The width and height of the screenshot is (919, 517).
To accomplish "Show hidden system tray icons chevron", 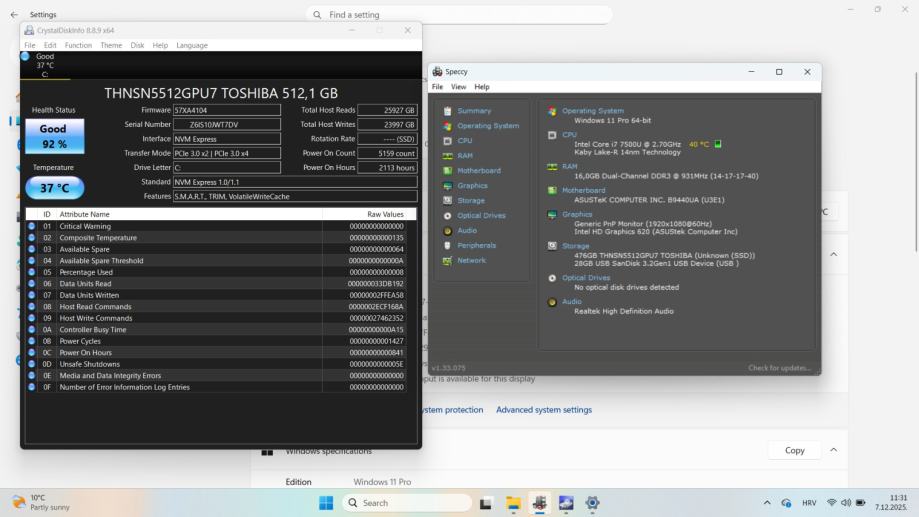I will click(767, 503).
